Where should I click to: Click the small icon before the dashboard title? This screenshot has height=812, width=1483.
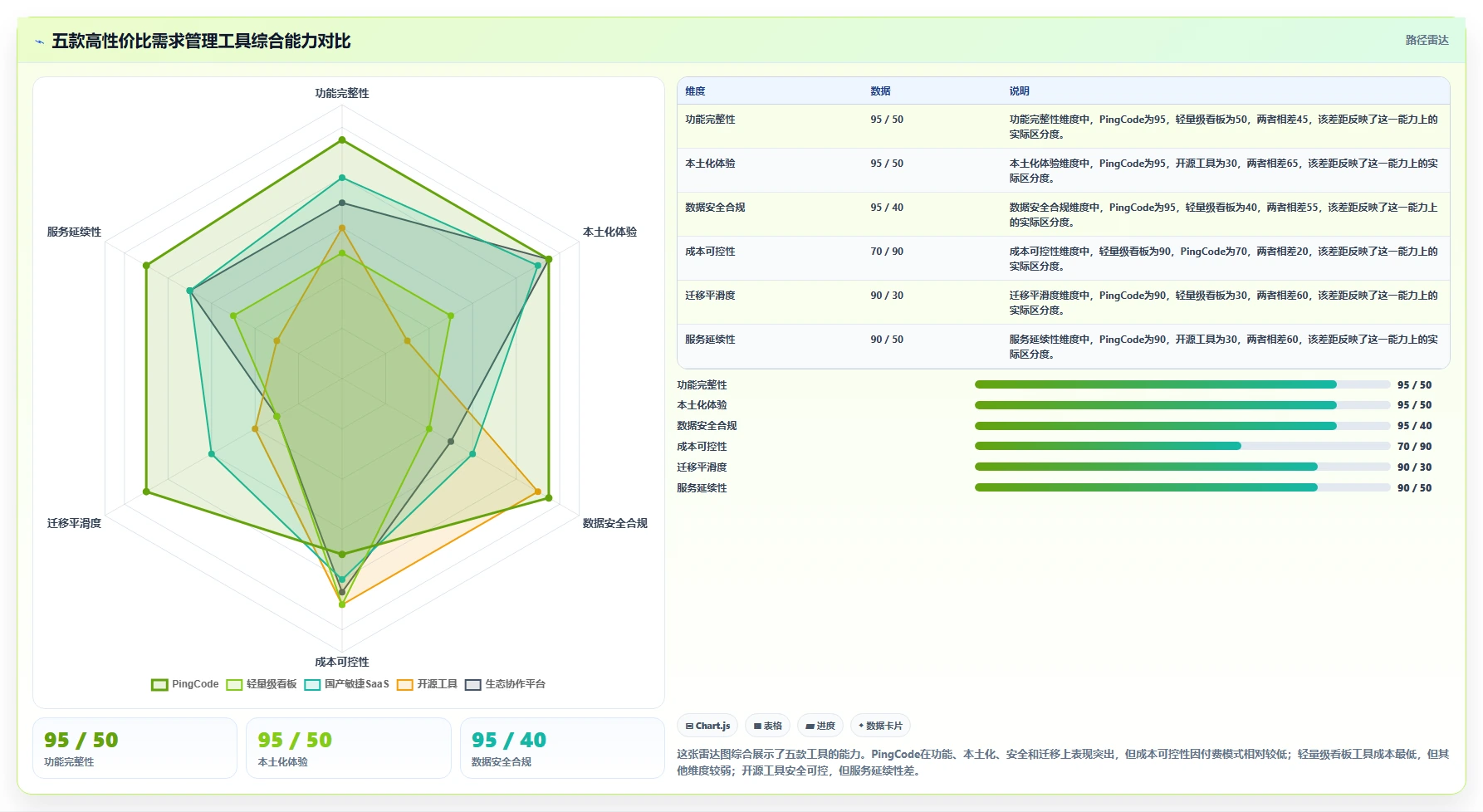pyautogui.click(x=39, y=42)
